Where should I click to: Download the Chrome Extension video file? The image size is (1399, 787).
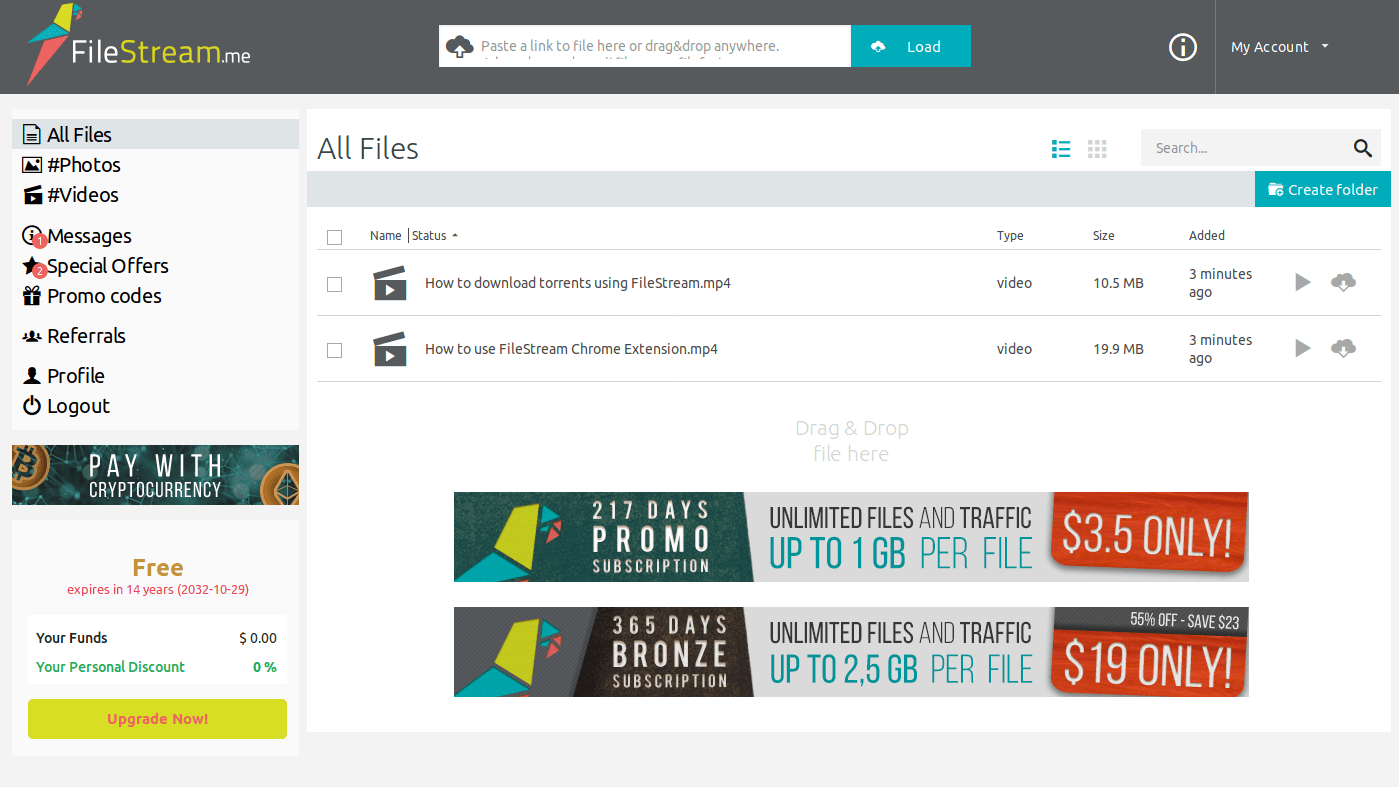[1343, 349]
